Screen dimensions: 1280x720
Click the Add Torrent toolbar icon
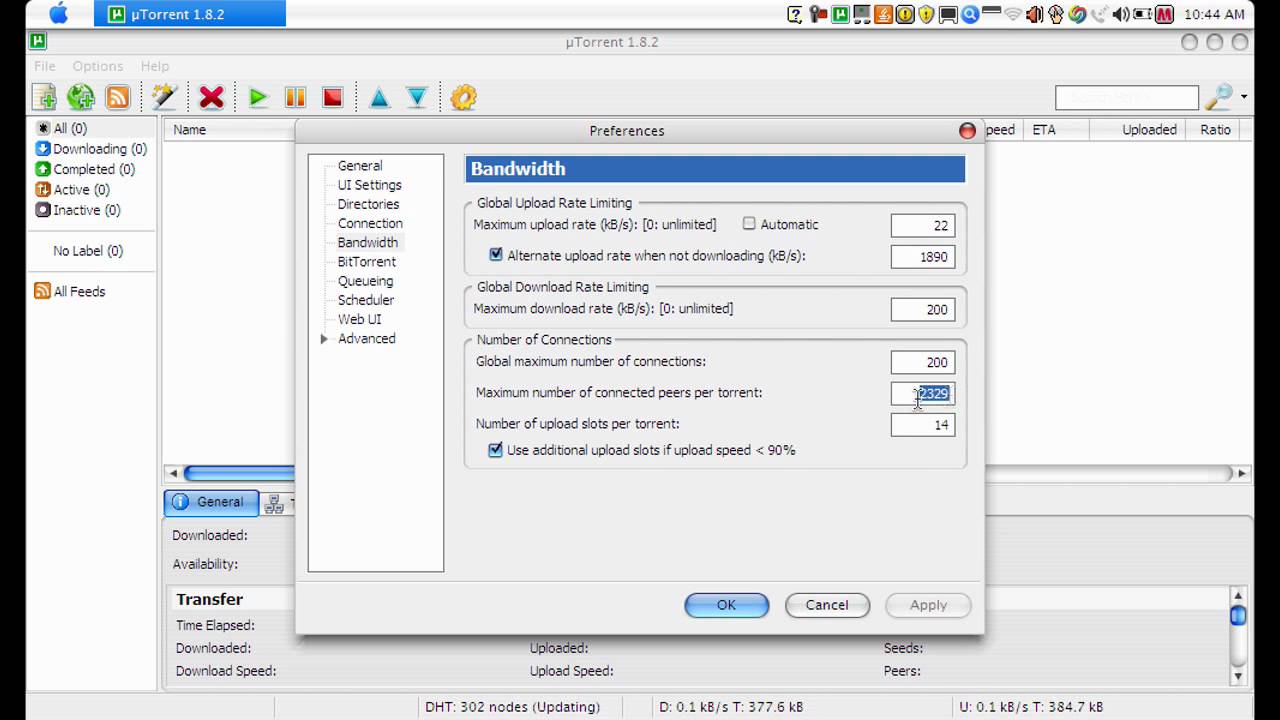44,97
